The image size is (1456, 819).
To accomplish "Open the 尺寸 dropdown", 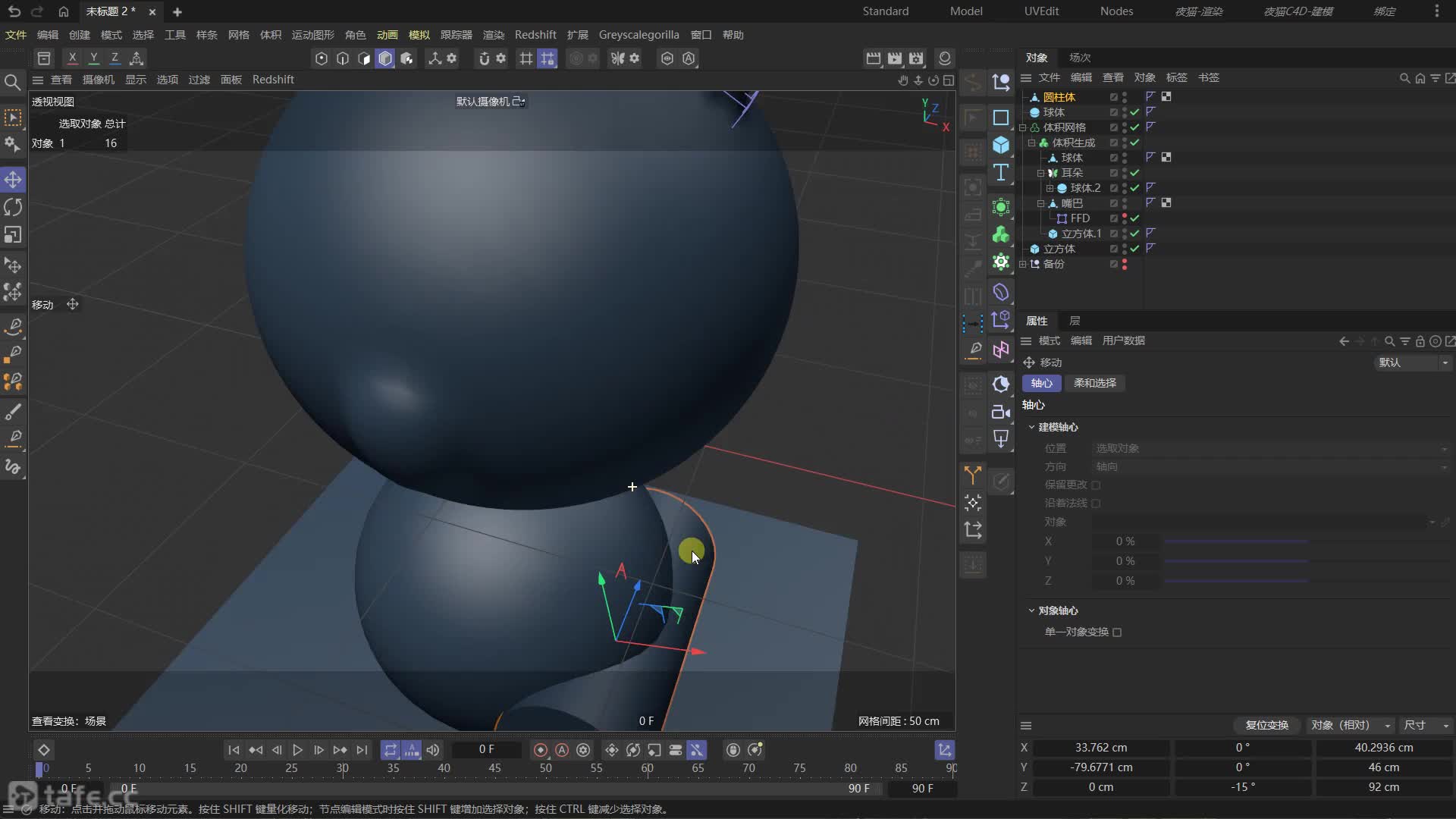I will click(1426, 726).
